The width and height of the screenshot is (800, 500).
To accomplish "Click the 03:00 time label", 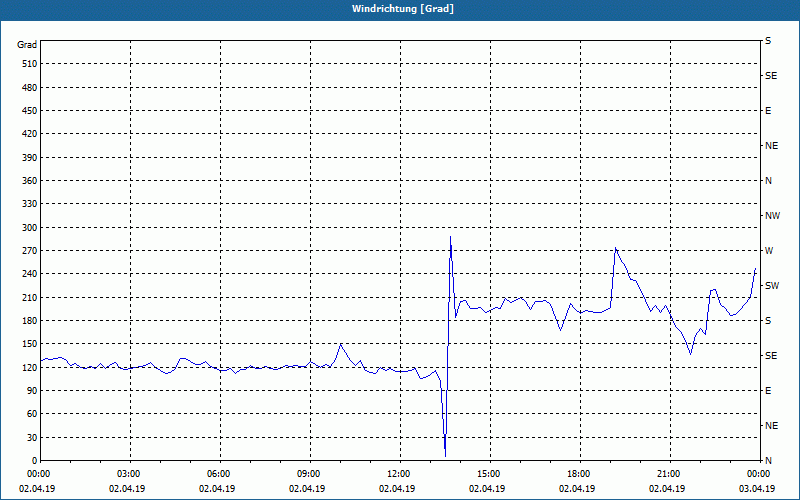I will pyautogui.click(x=127, y=474).
